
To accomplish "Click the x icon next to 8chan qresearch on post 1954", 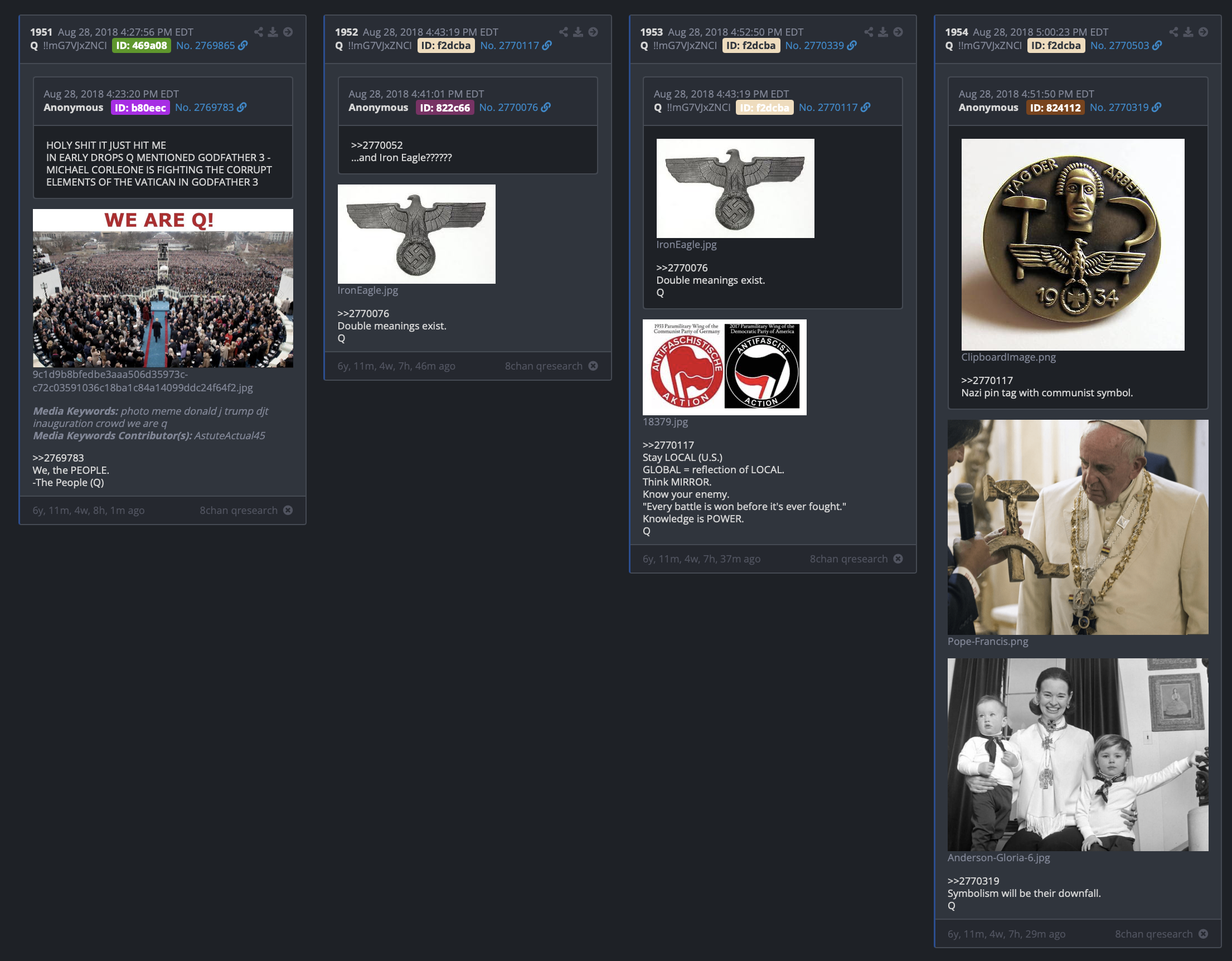I will (1203, 934).
